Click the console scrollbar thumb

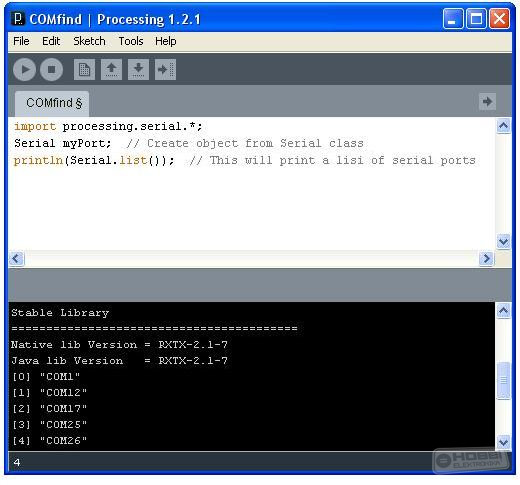503,380
